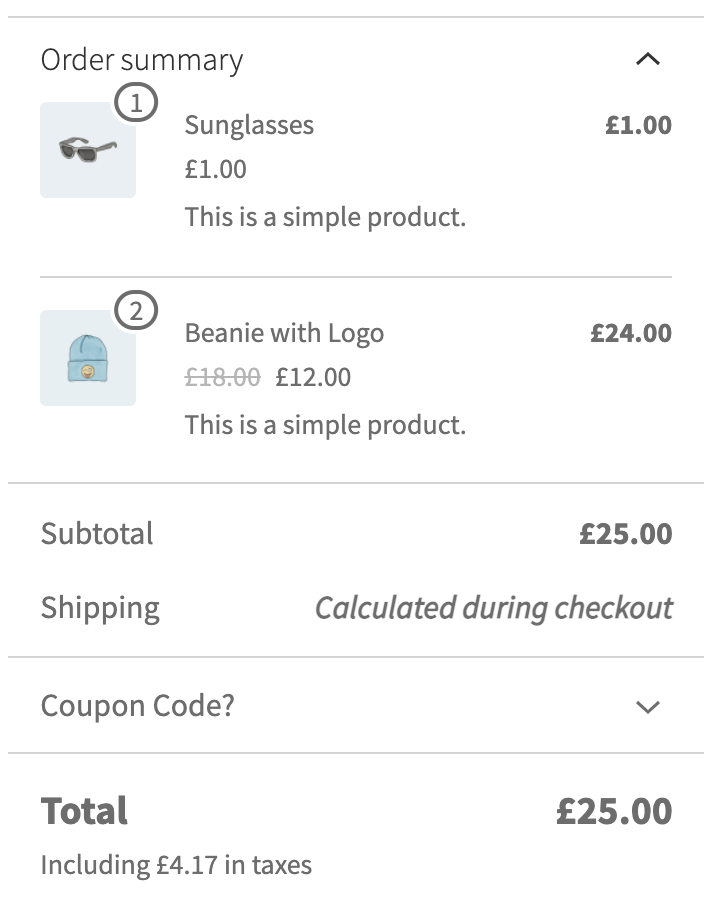Select the Beanie with Logo name
The height and width of the screenshot is (916, 718).
tap(284, 333)
